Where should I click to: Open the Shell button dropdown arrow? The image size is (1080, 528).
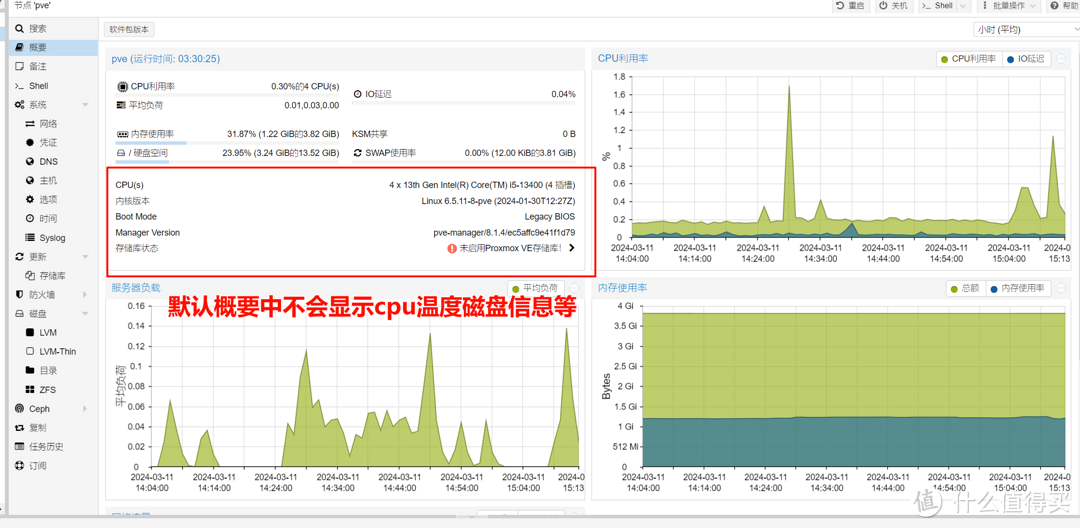click(963, 6)
